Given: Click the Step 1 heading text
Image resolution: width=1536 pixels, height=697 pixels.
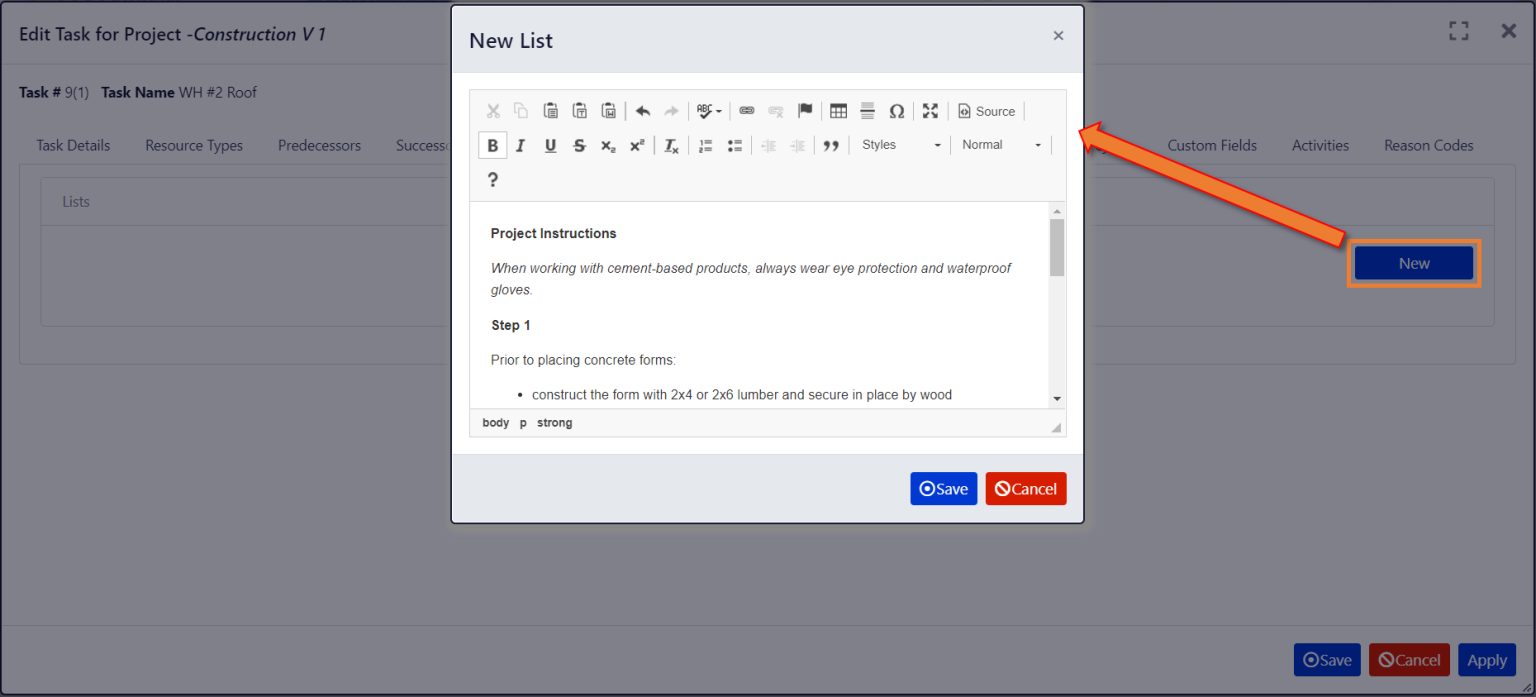Looking at the screenshot, I should click(511, 325).
